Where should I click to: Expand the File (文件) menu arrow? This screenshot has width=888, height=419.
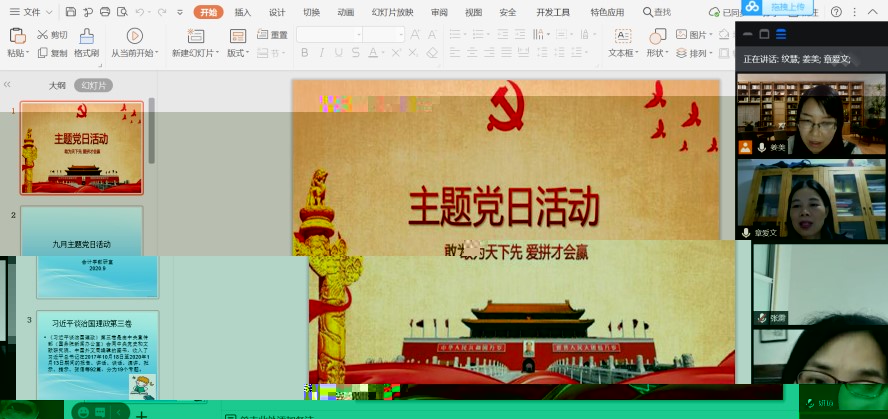[x=48, y=12]
